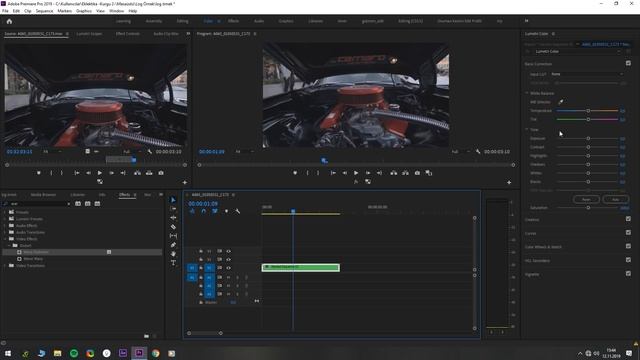Image resolution: width=640 pixels, height=360 pixels.
Task: Switch to Effect Controls tab
Action: click(x=128, y=34)
